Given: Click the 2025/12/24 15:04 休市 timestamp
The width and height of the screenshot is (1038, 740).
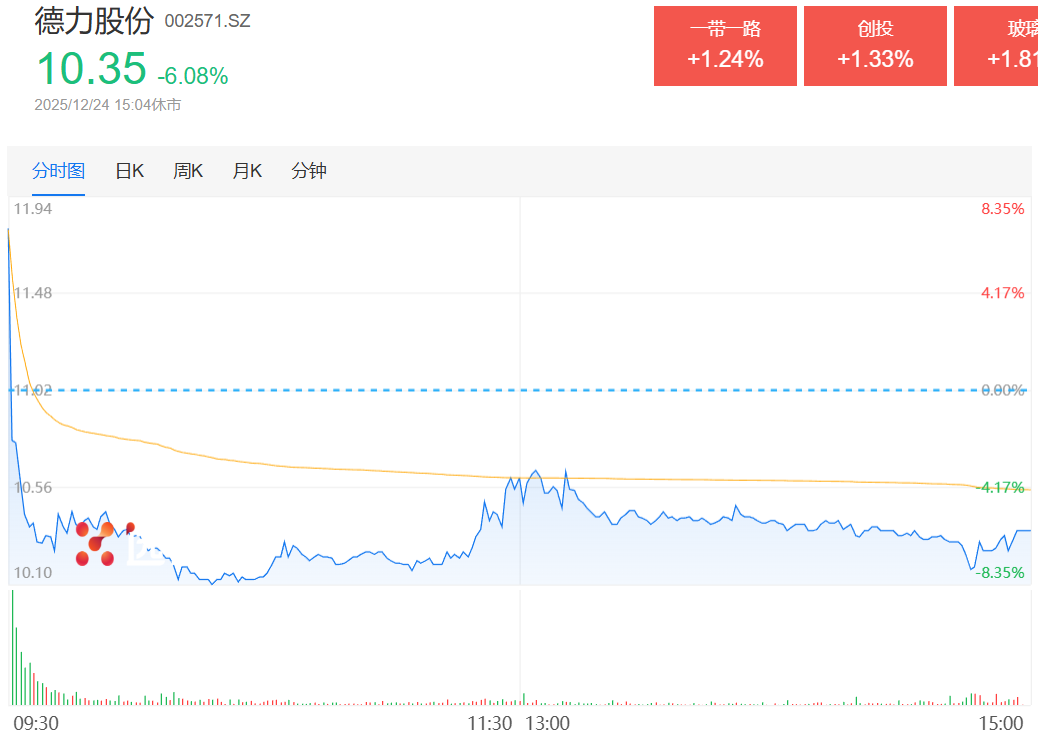Looking at the screenshot, I should coord(108,104).
